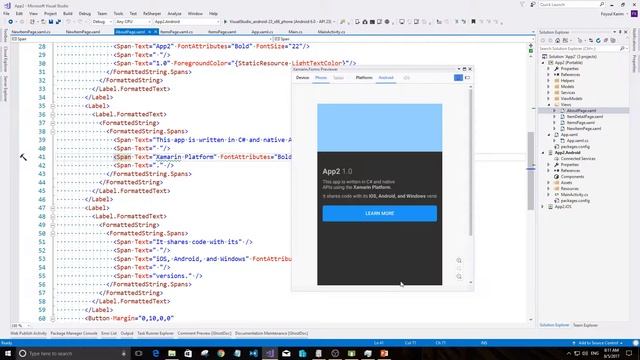Select landscape orientation icon in Previewer
The height and width of the screenshot is (360, 640).
(467, 78)
